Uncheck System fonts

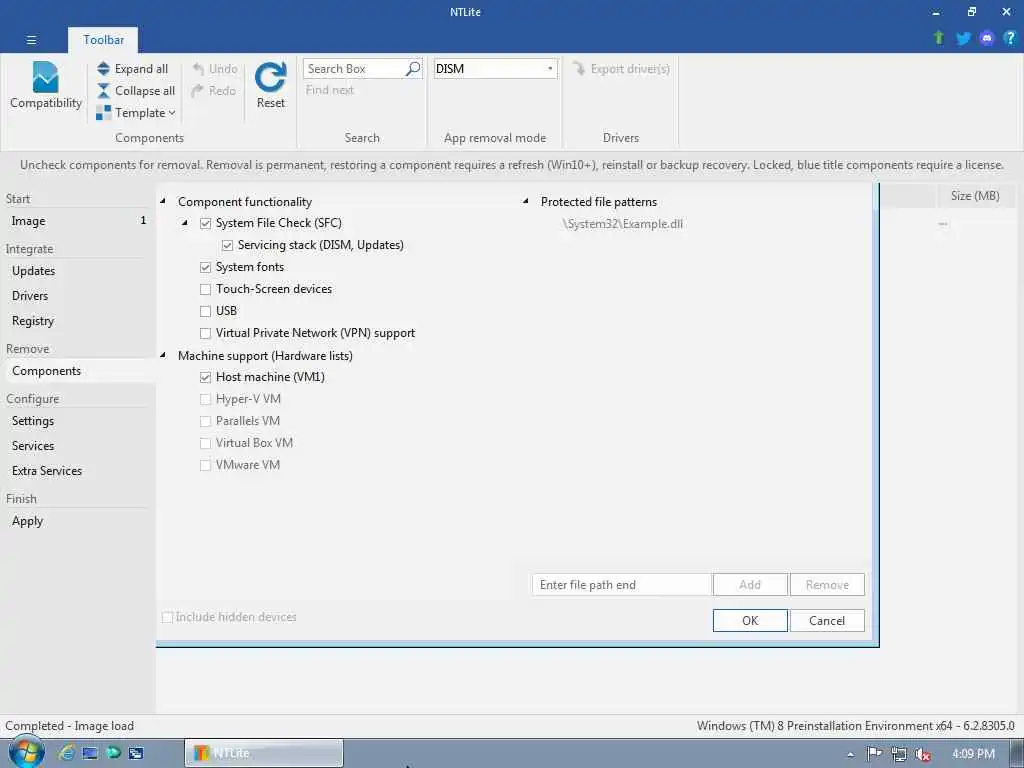(205, 267)
